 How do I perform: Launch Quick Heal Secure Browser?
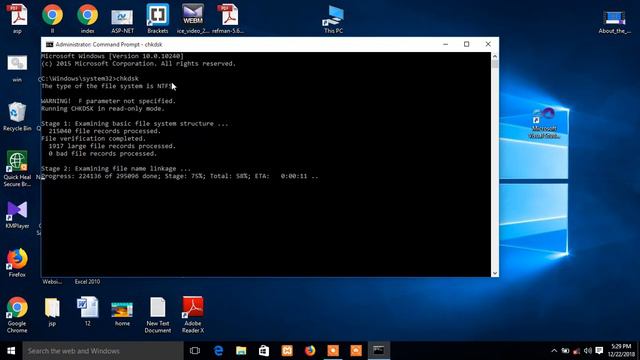(17, 169)
